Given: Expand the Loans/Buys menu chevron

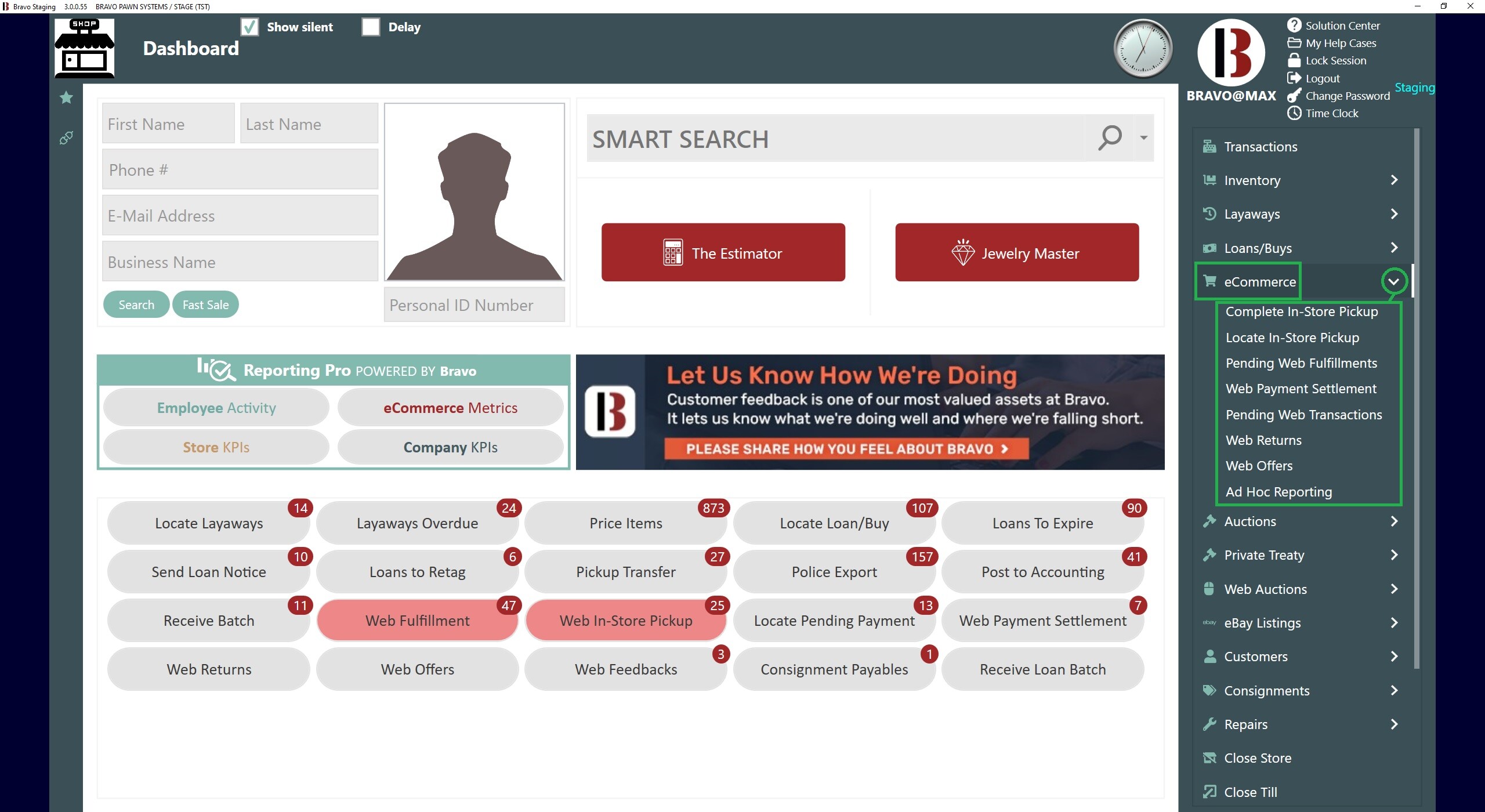Looking at the screenshot, I should (1394, 248).
